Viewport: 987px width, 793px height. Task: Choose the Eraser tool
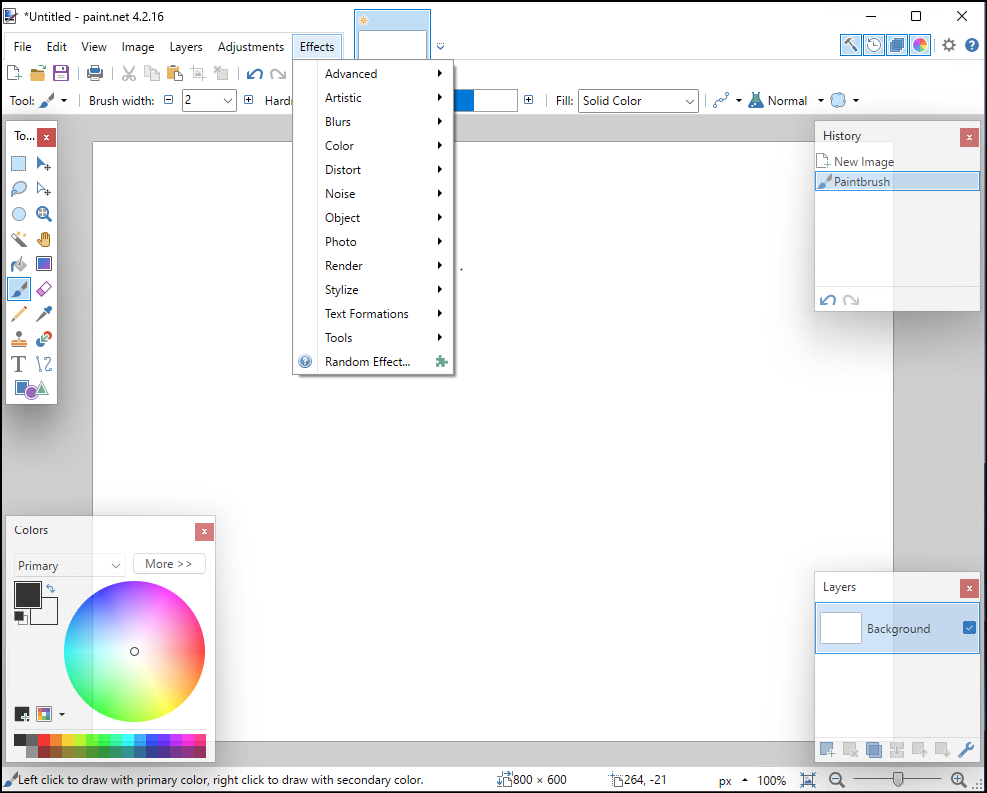pos(44,289)
